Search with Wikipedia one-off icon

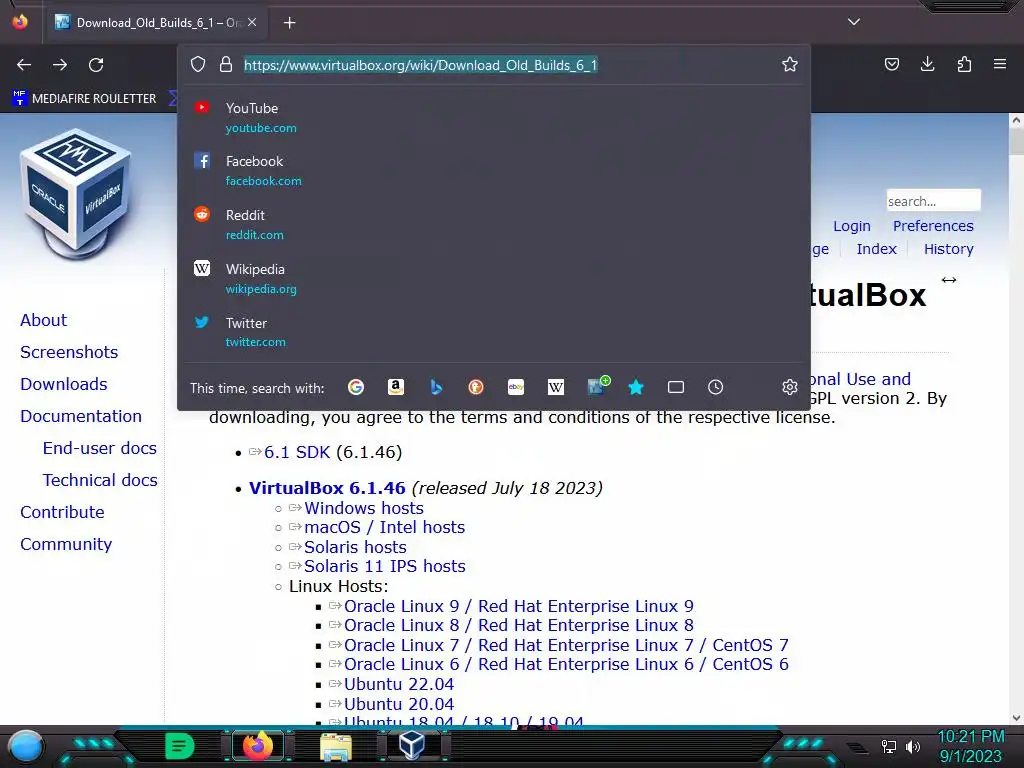click(x=556, y=387)
